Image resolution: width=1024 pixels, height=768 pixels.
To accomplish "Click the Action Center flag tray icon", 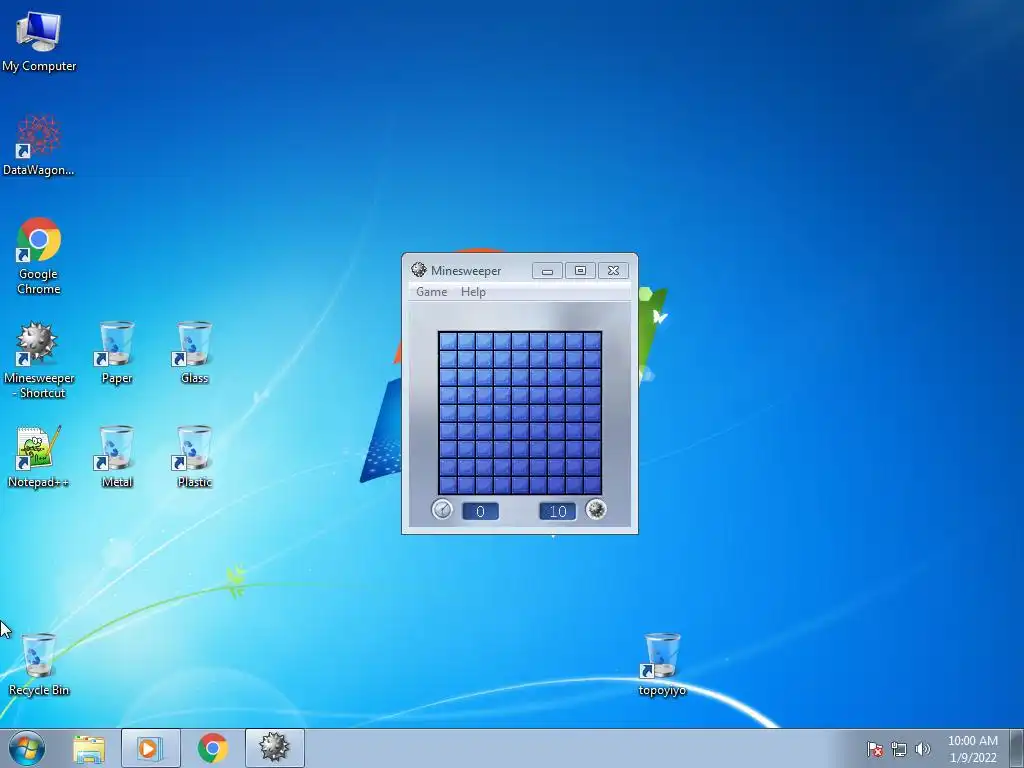I will coord(874,749).
